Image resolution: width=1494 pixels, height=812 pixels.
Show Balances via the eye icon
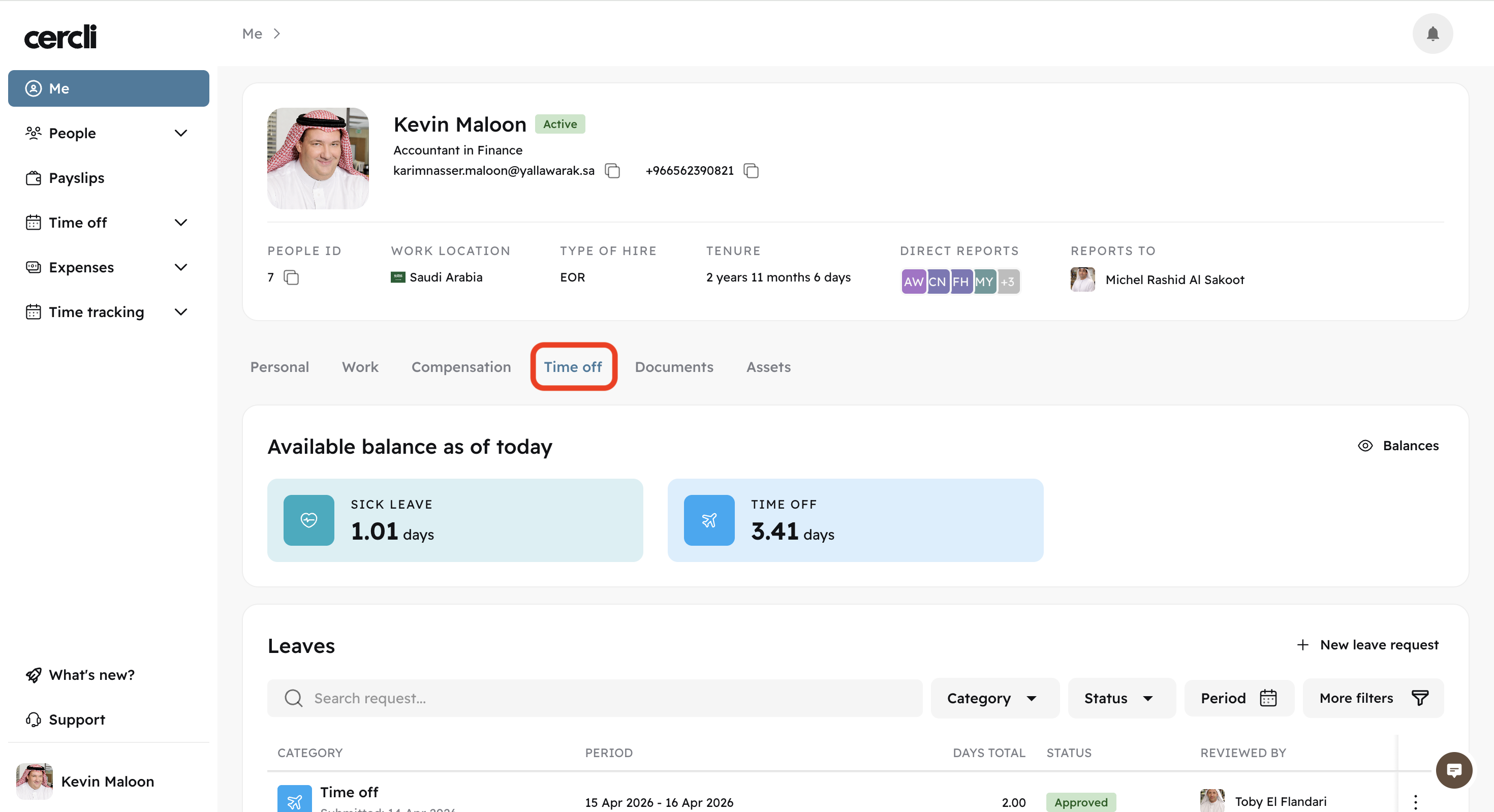[x=1365, y=446]
